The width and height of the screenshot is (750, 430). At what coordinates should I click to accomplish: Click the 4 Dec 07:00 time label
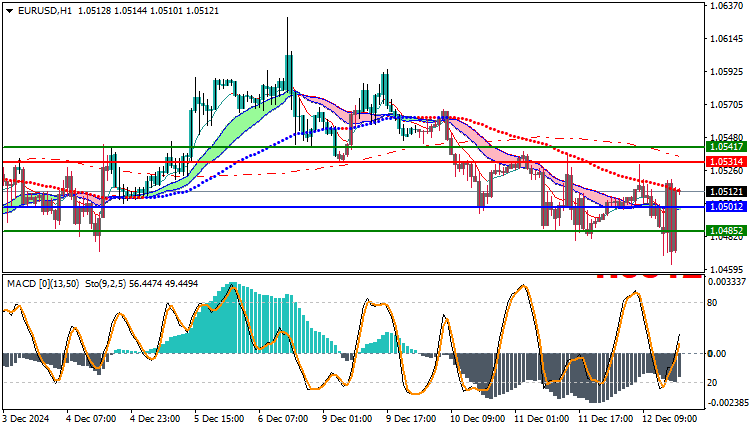[90, 419]
